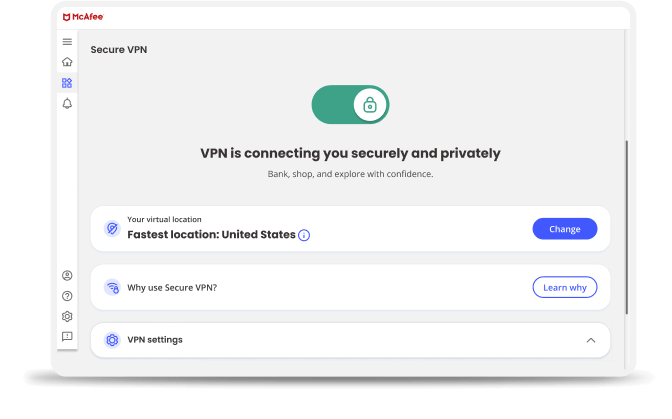
Task: Open the account profile icon
Action: [x=67, y=275]
